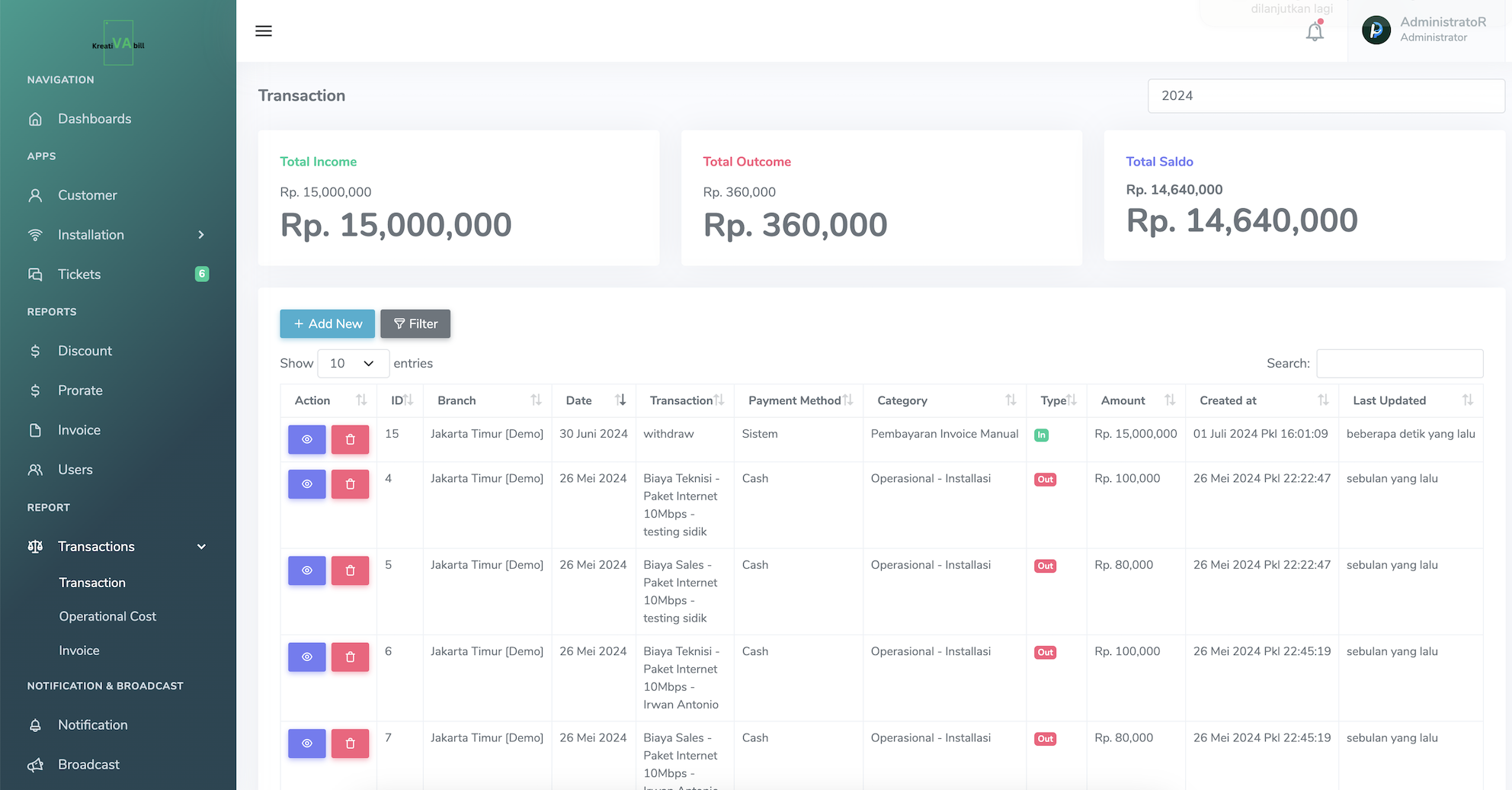Click the Add New button
1512x790 pixels.
[x=328, y=324]
